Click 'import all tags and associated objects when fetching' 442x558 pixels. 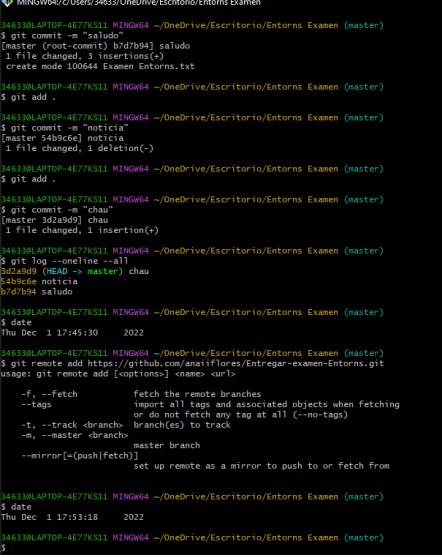(x=267, y=405)
